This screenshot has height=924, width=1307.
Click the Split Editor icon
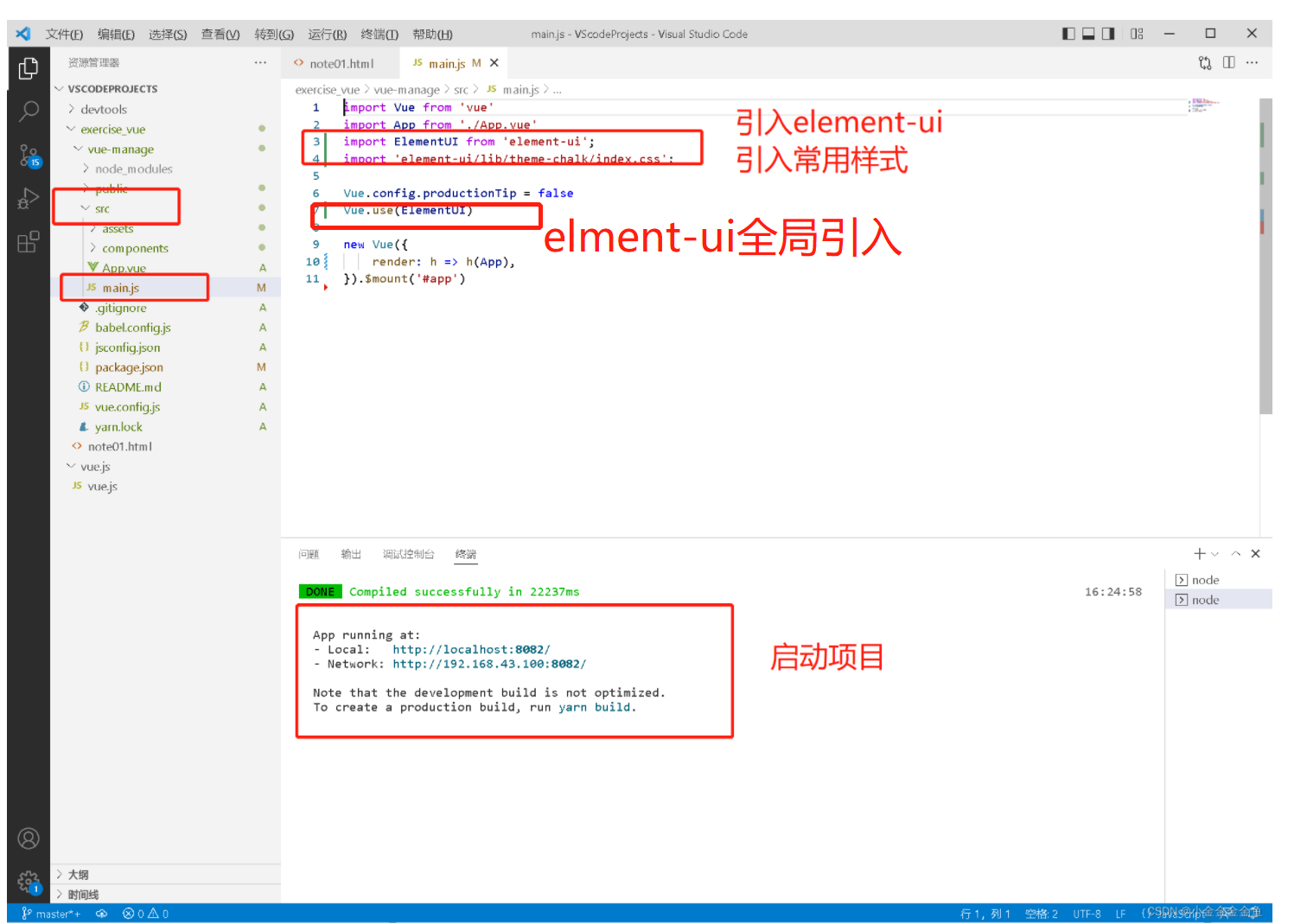(1228, 62)
